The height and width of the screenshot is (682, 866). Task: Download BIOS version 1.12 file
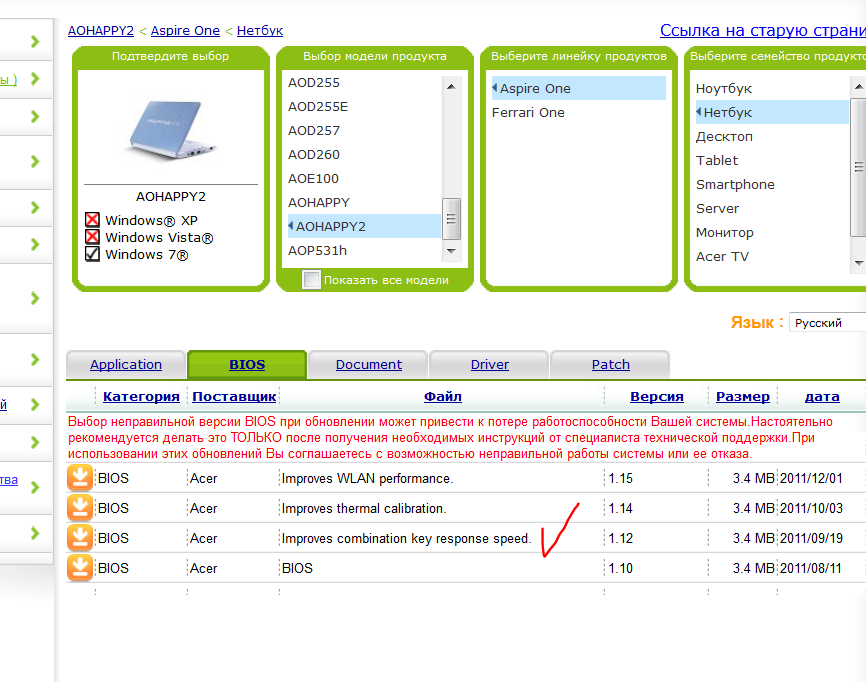click(x=80, y=538)
